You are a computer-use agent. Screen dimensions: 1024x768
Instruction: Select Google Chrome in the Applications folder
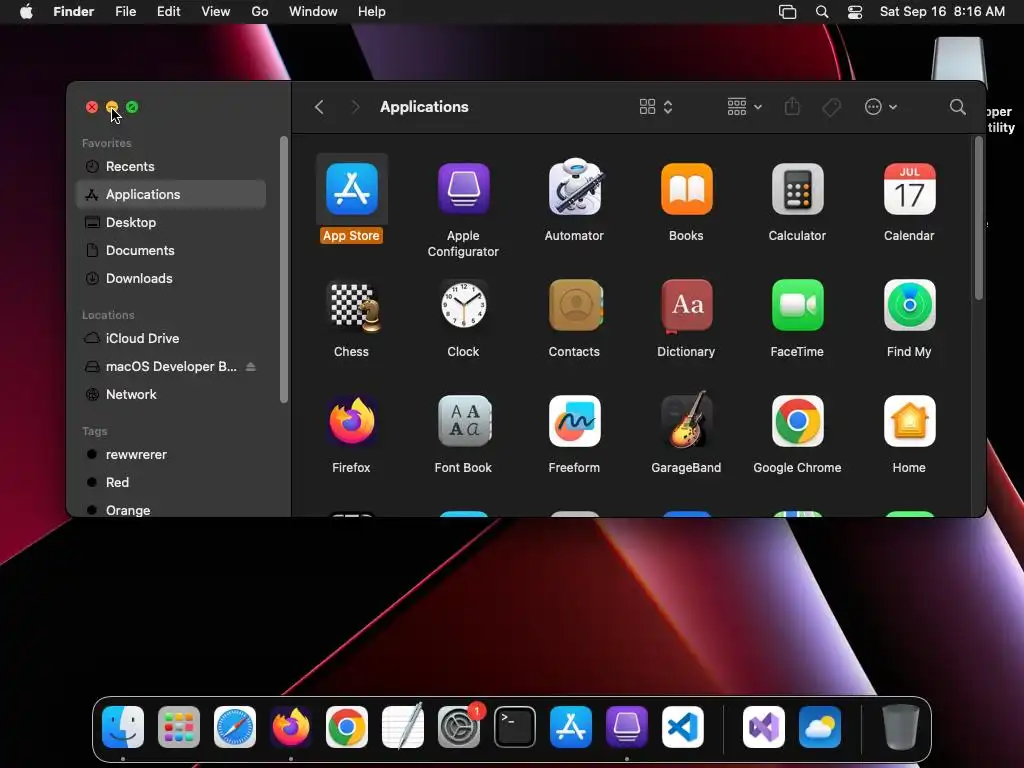(797, 421)
